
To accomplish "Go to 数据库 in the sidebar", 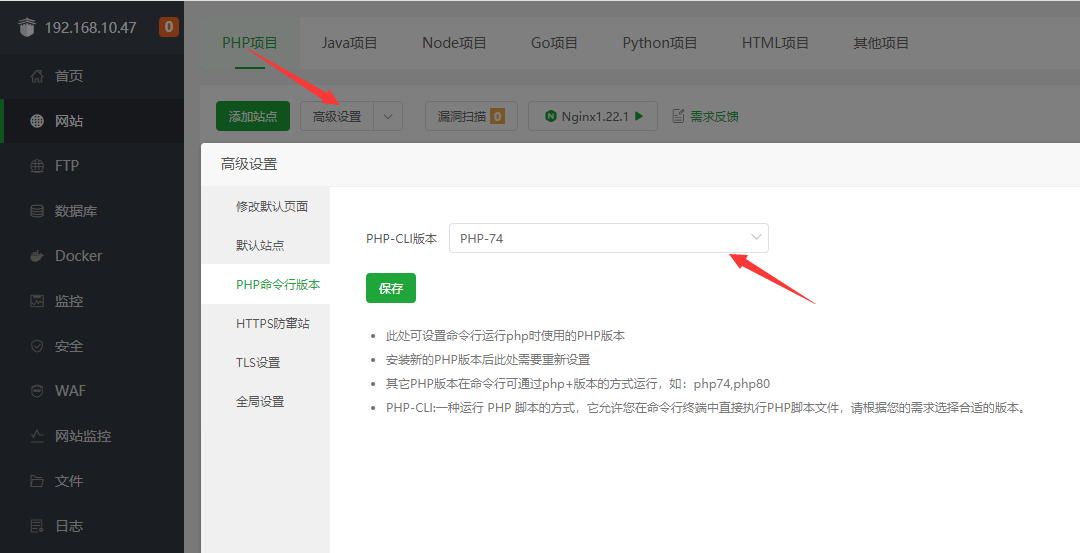I will coord(92,211).
